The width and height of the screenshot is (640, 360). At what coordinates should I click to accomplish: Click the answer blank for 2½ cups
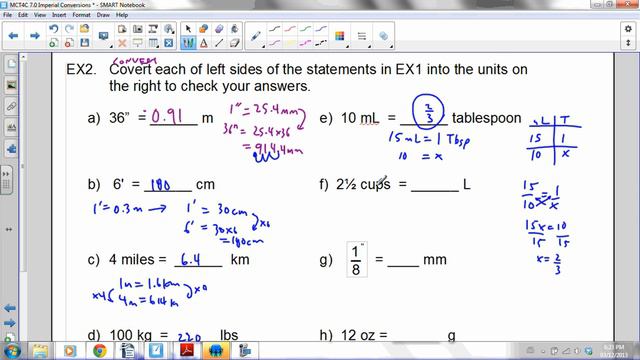click(x=435, y=186)
